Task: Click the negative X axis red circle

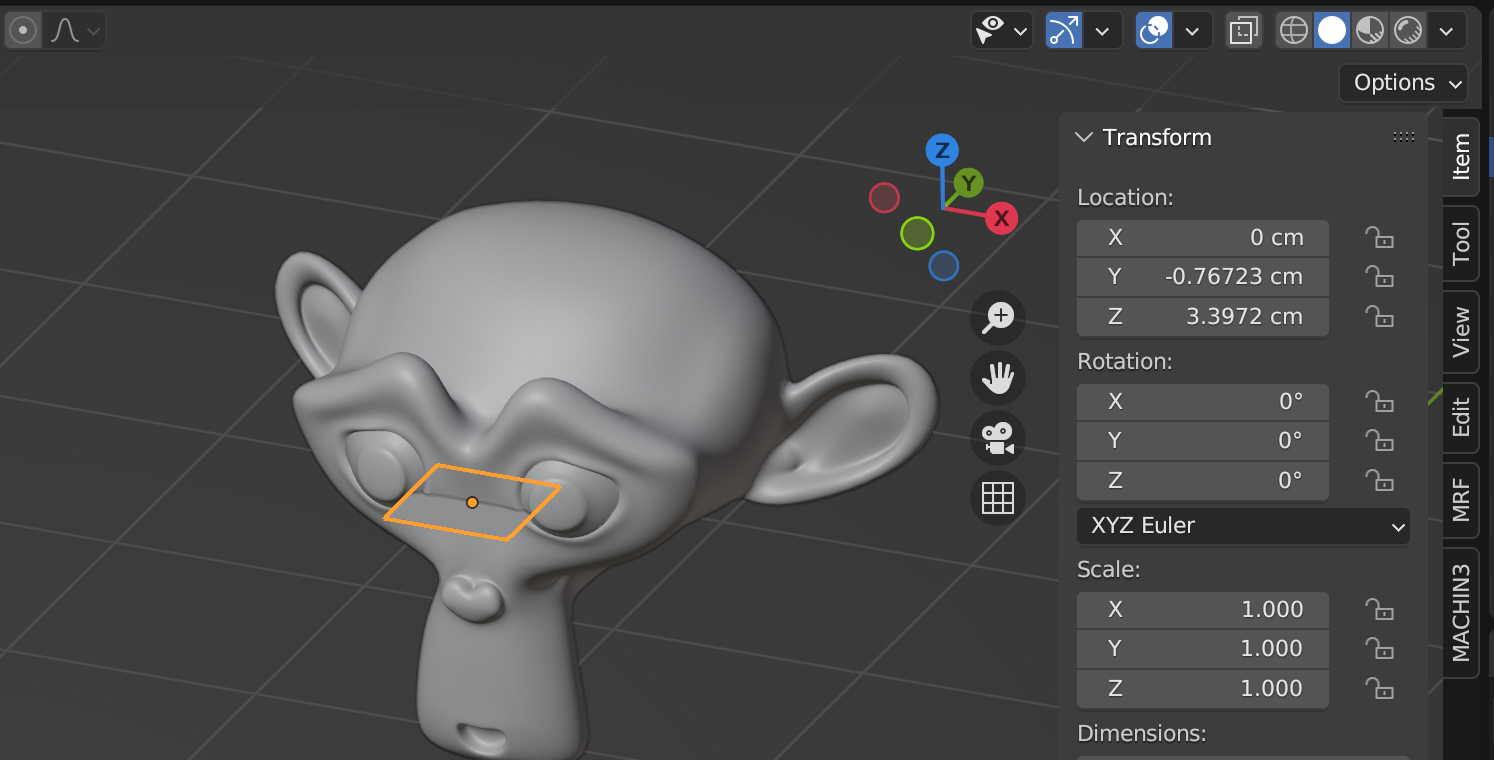Action: point(884,198)
